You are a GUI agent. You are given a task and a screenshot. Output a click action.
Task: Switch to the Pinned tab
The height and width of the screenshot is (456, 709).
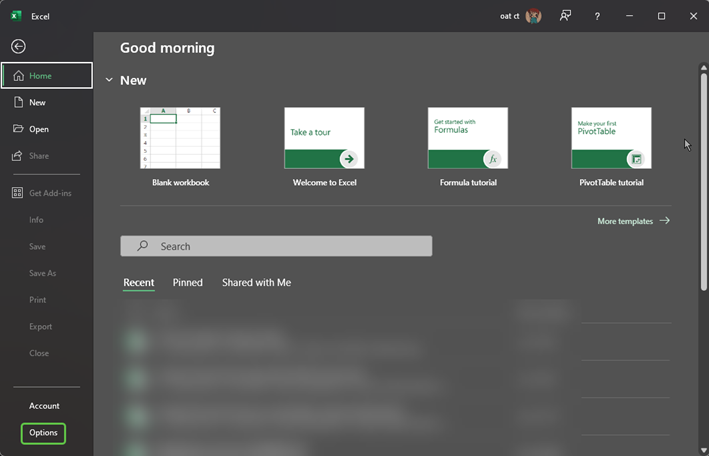[x=187, y=283]
